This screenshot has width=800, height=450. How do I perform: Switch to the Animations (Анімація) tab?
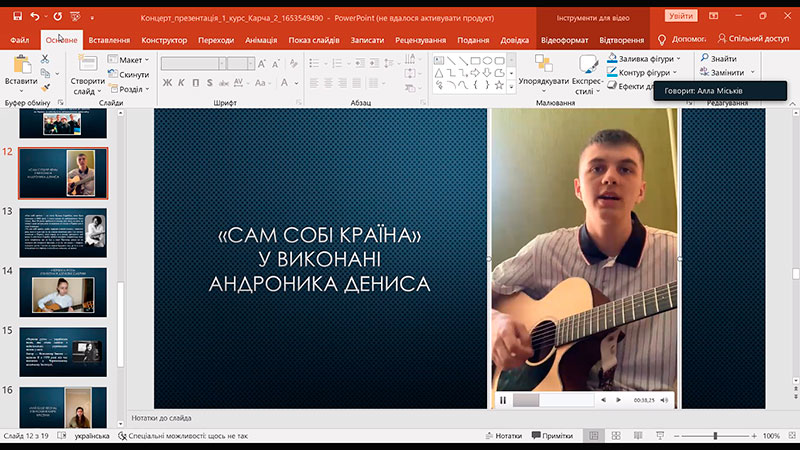pos(261,40)
